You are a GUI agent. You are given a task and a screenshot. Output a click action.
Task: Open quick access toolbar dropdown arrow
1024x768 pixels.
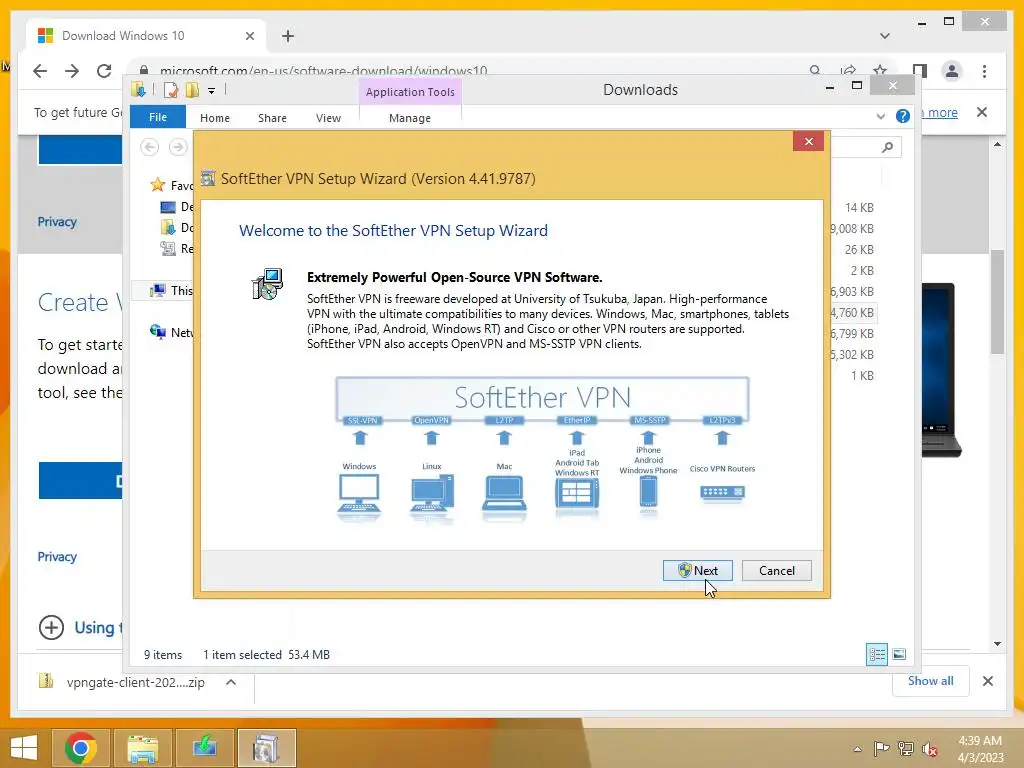point(212,91)
